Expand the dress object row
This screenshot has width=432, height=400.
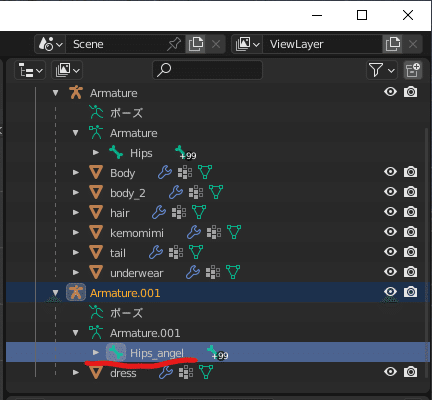[x=76, y=372]
